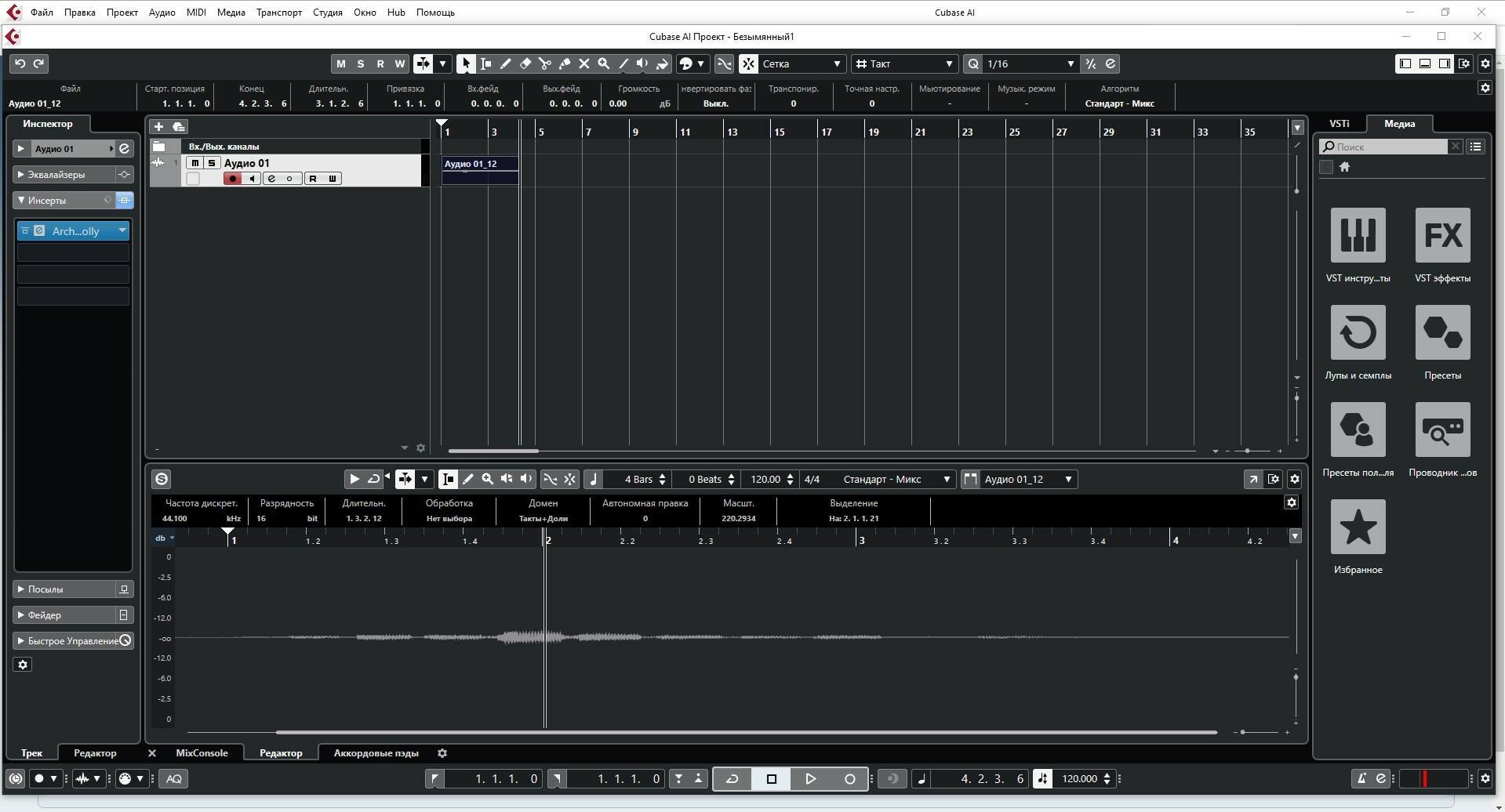Toggle solo S on Аудио 01 track

click(211, 163)
